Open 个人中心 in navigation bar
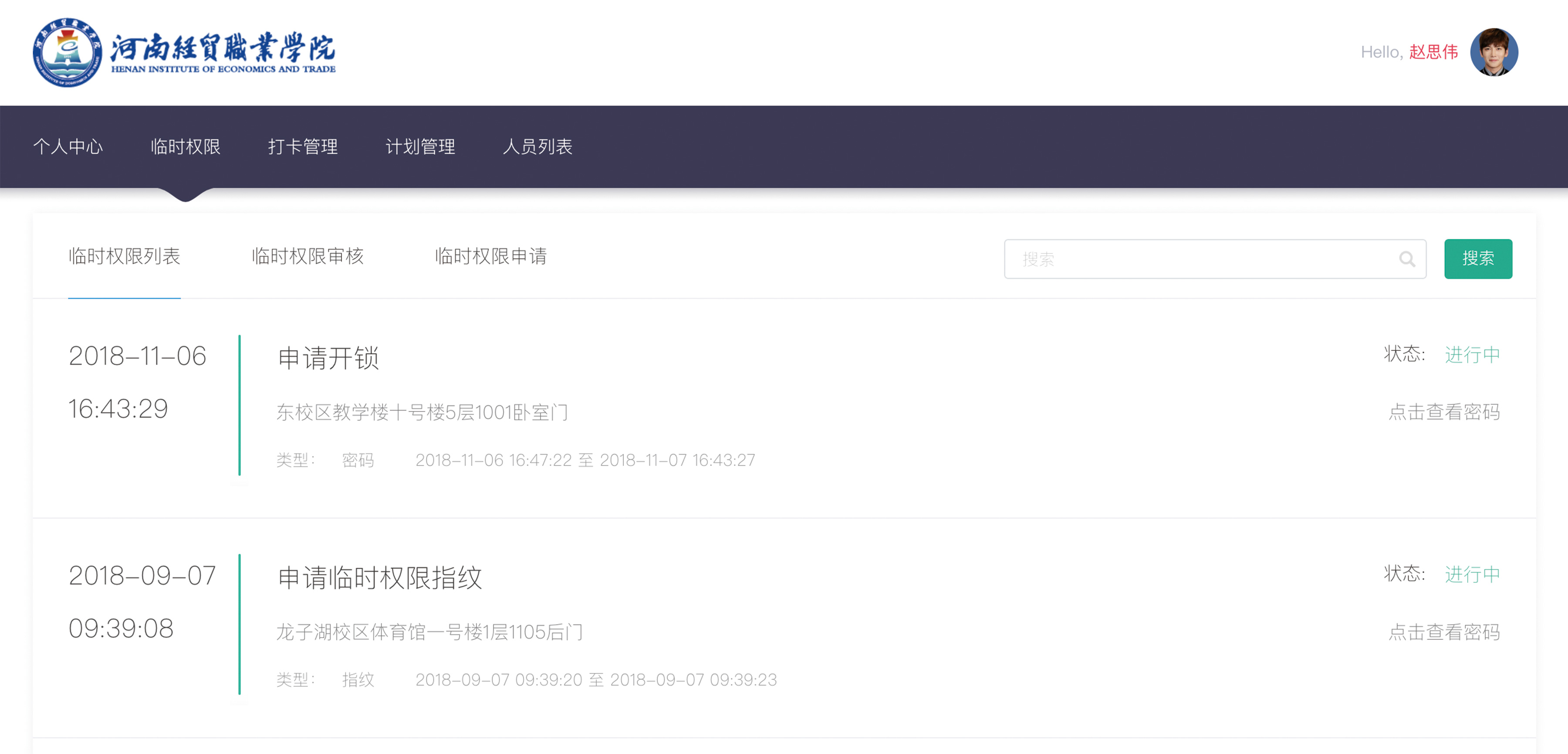1568x754 pixels. 68,147
